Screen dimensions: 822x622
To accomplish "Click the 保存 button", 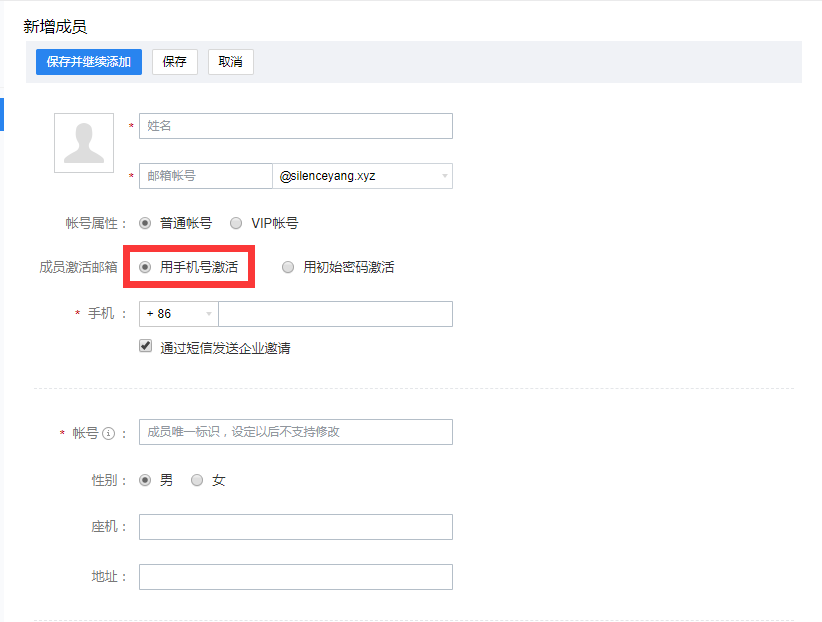I will (174, 61).
